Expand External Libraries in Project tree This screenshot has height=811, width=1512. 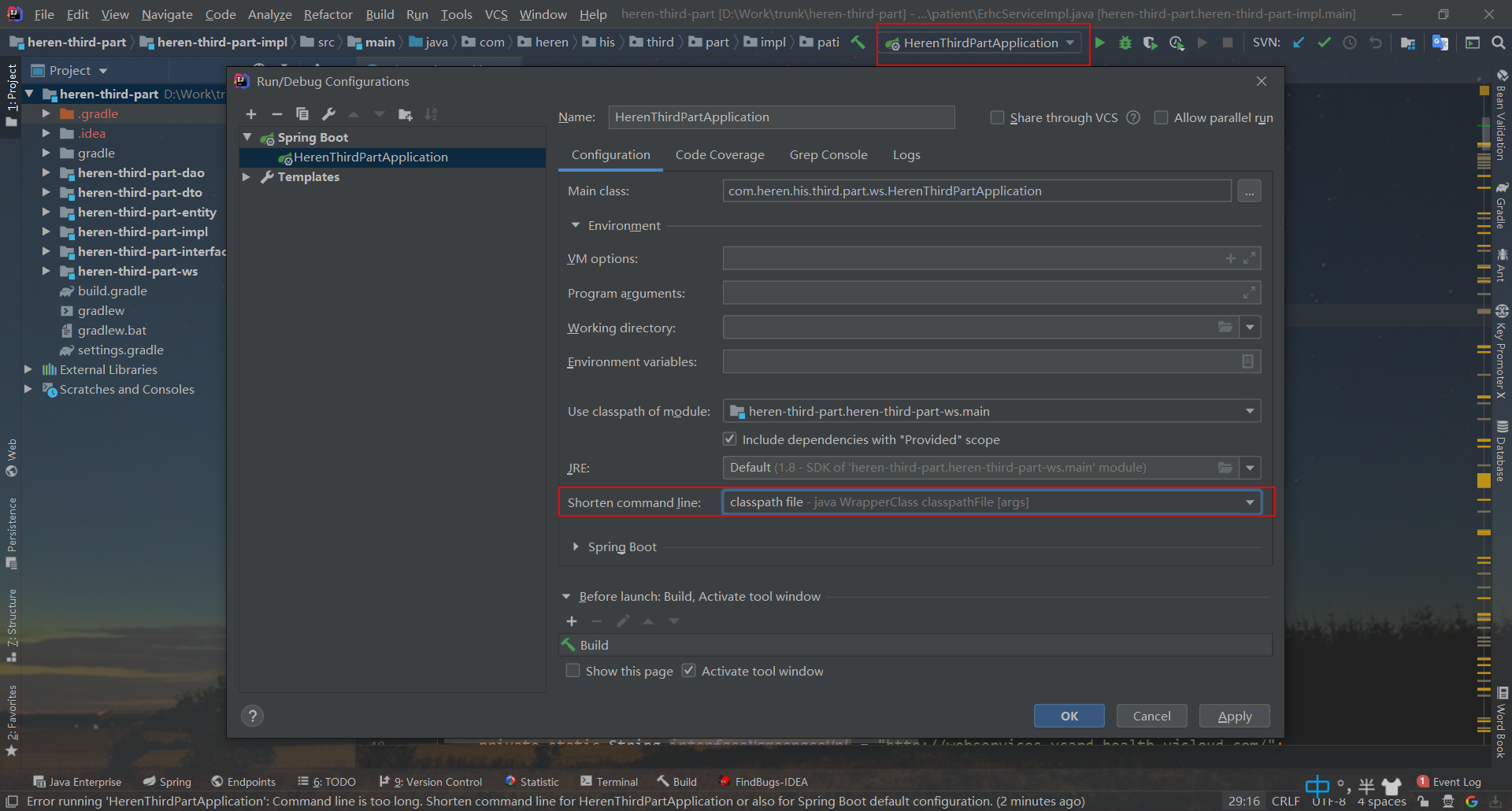pyautogui.click(x=28, y=369)
